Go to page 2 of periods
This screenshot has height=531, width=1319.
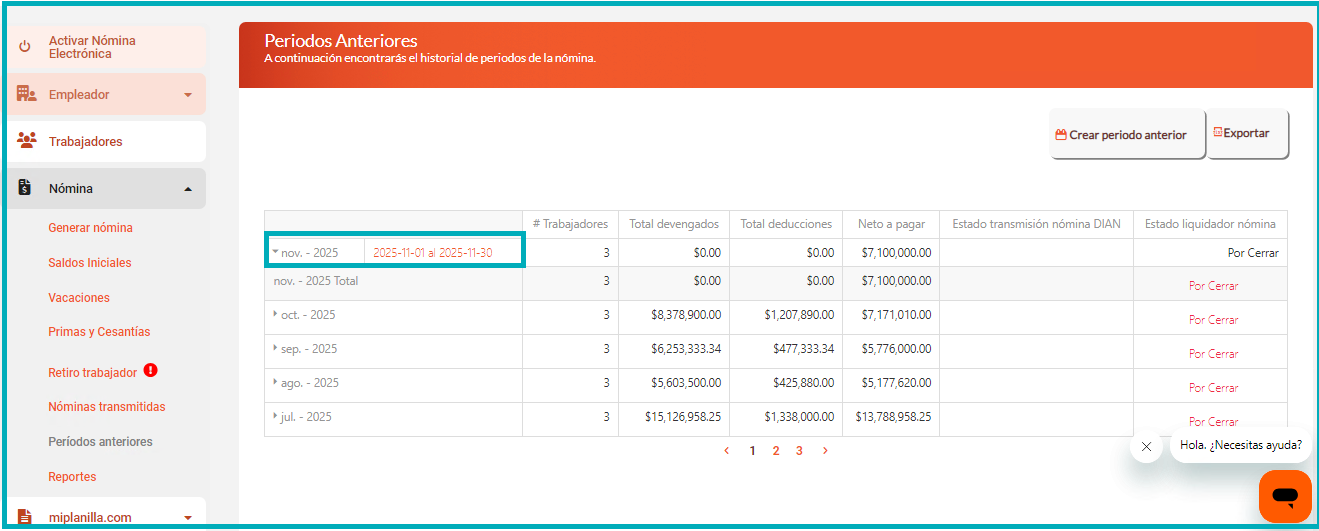coord(775,451)
